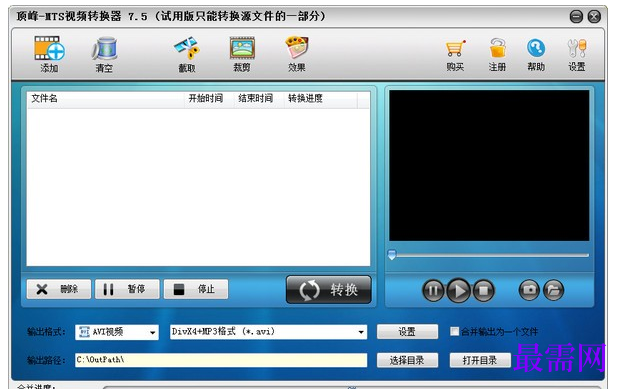The width and height of the screenshot is (625, 389).
Task: Click the 停止 stop conversion button
Action: point(196,289)
